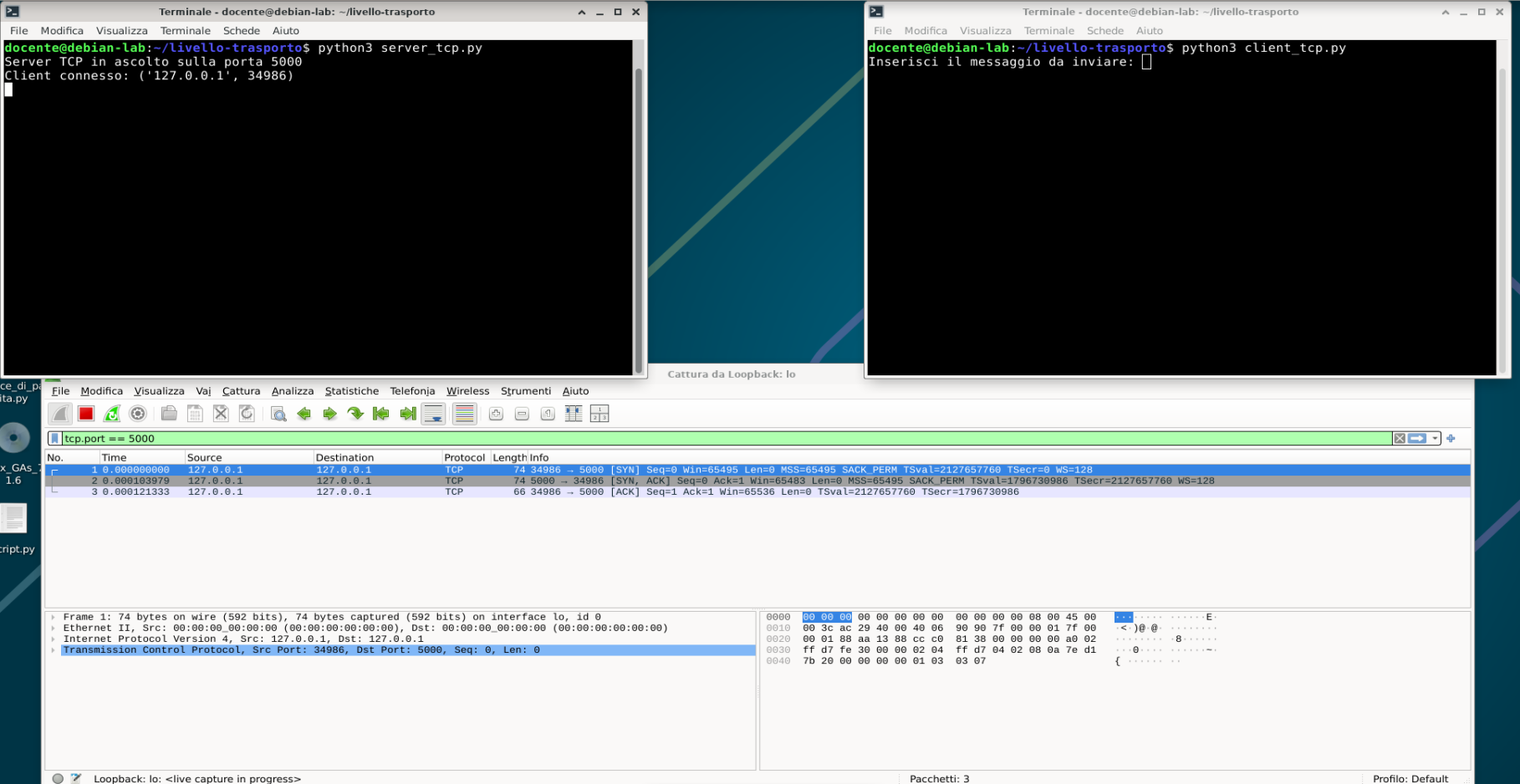
Task: Go forward to next packet green arrow
Action: (330, 414)
